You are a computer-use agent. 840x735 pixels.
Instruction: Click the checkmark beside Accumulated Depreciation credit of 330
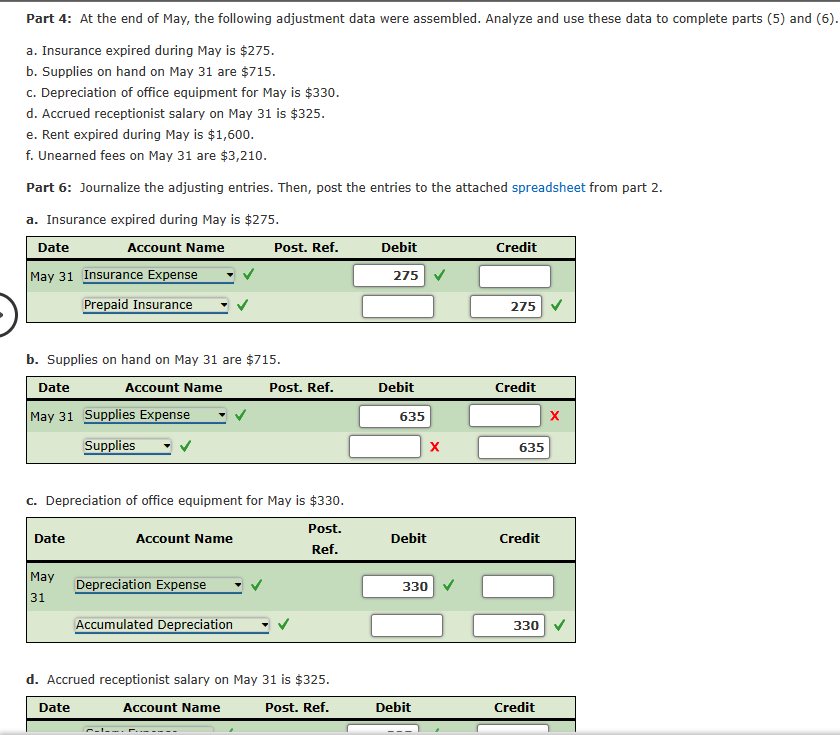pyautogui.click(x=558, y=624)
